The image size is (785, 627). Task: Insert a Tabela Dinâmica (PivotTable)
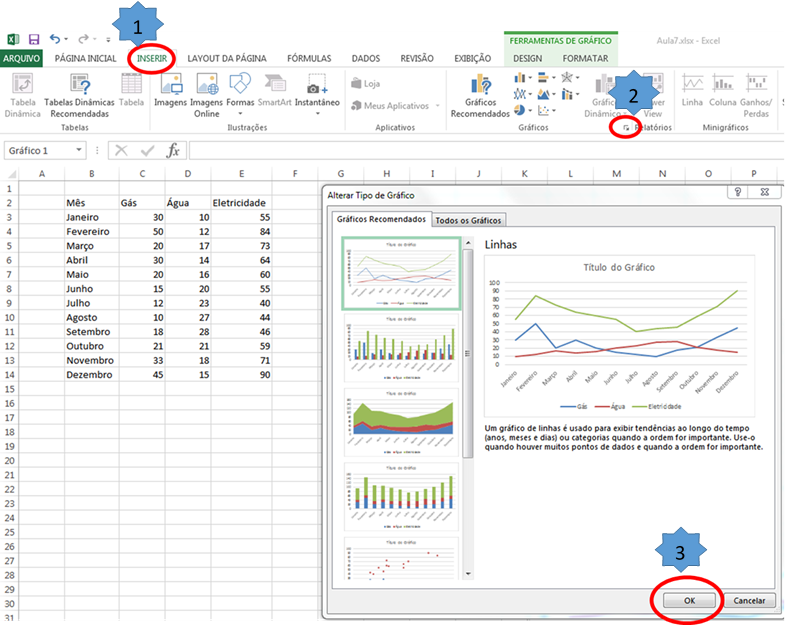23,95
